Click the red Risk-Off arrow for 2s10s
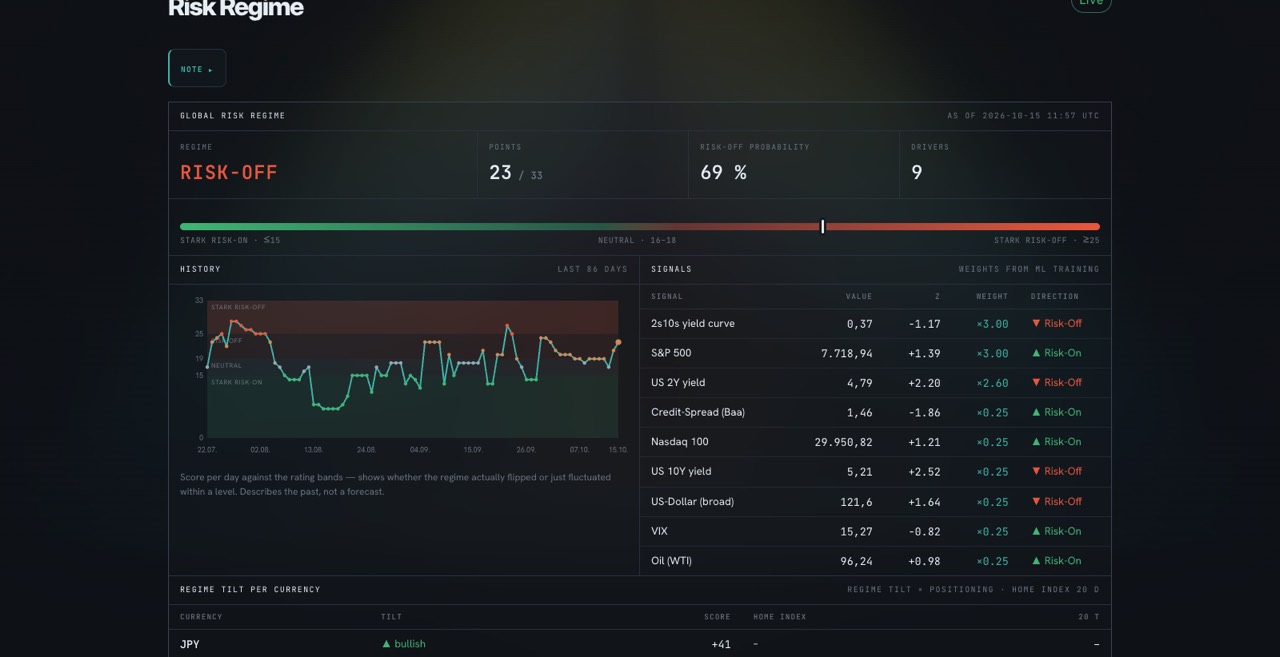The width and height of the screenshot is (1280, 657). coord(1036,324)
